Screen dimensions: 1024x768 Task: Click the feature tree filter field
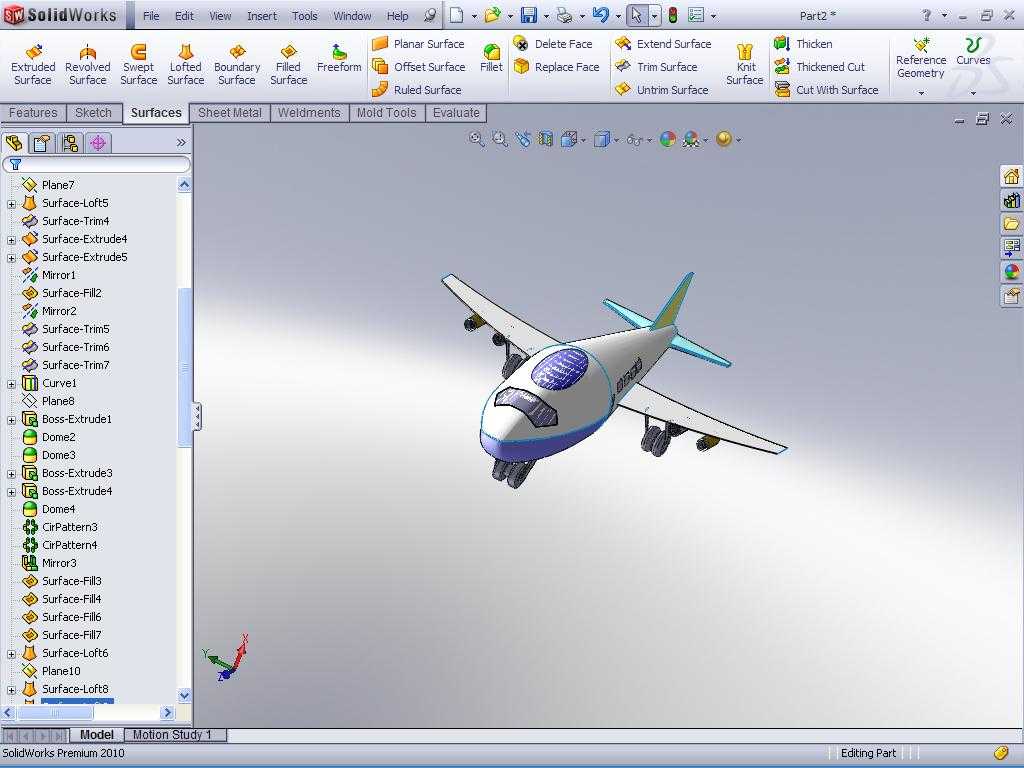click(97, 165)
